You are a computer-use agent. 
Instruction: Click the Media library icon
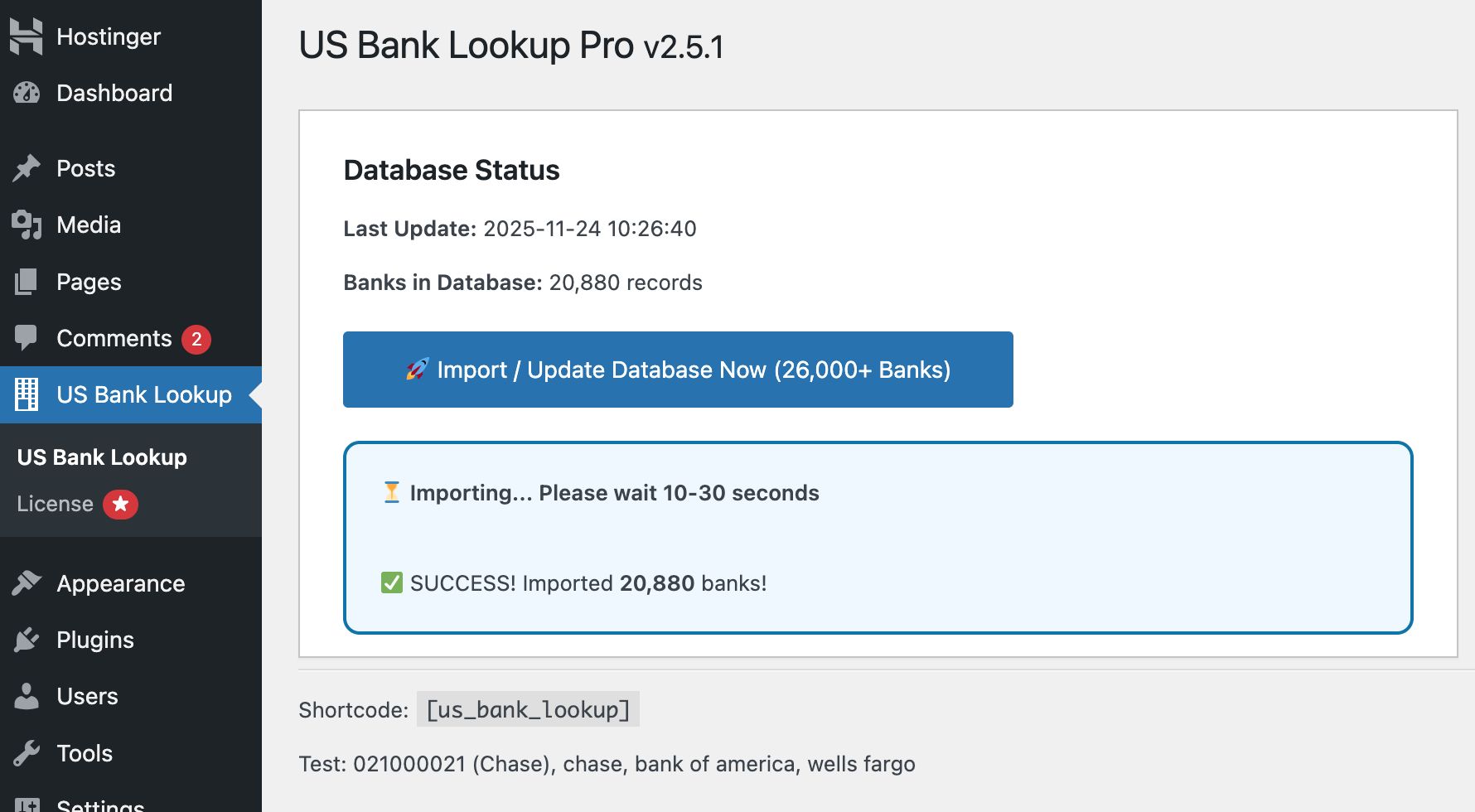26,225
